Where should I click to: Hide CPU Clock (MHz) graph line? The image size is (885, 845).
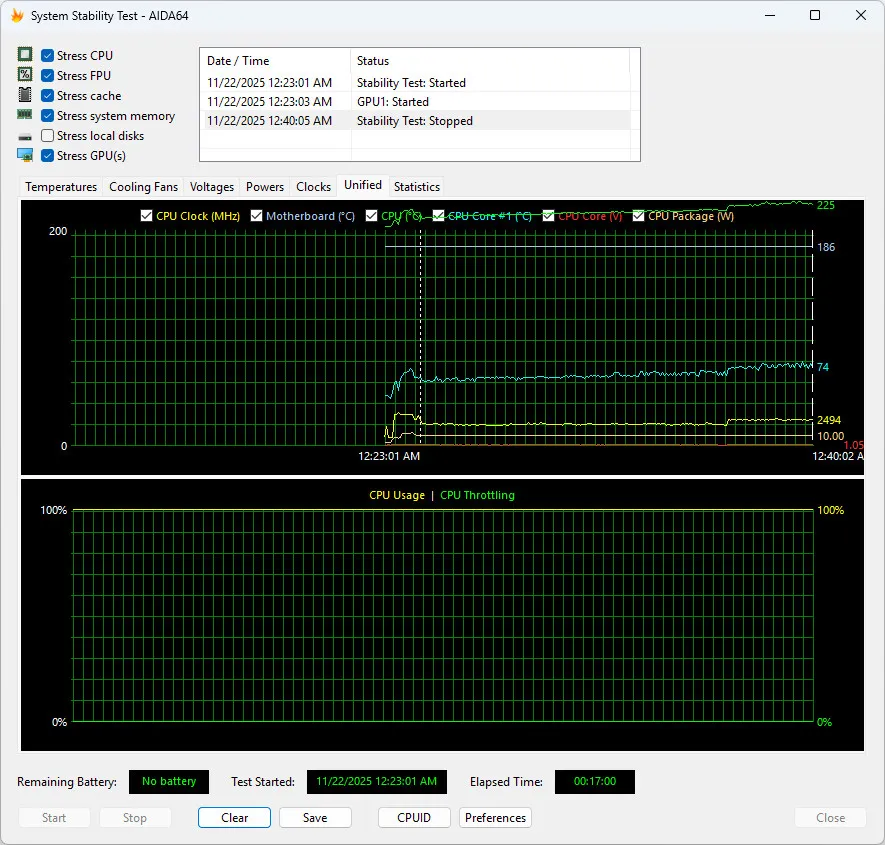tap(147, 216)
